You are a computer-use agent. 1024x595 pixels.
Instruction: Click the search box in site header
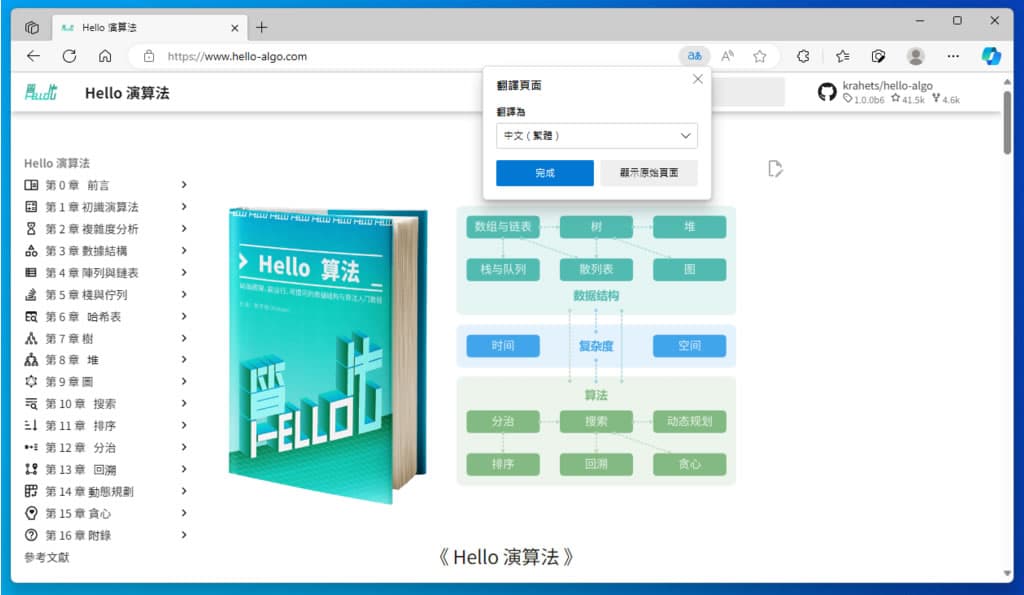click(x=748, y=92)
